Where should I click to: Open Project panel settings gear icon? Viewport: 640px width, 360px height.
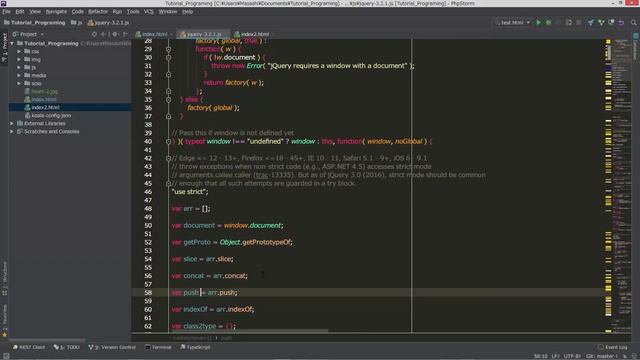pyautogui.click(x=115, y=34)
